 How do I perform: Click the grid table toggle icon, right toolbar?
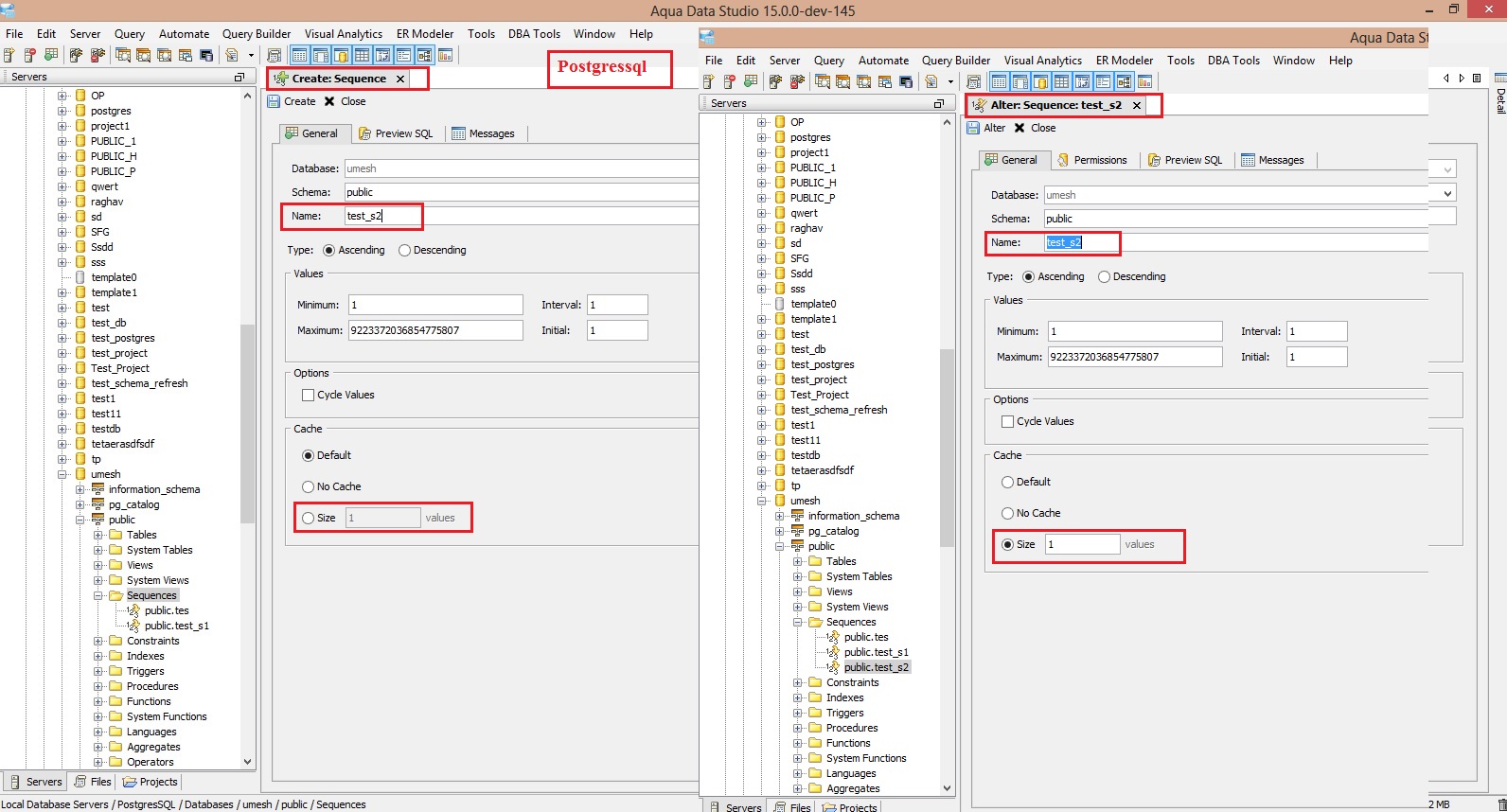pyautogui.click(x=1061, y=81)
